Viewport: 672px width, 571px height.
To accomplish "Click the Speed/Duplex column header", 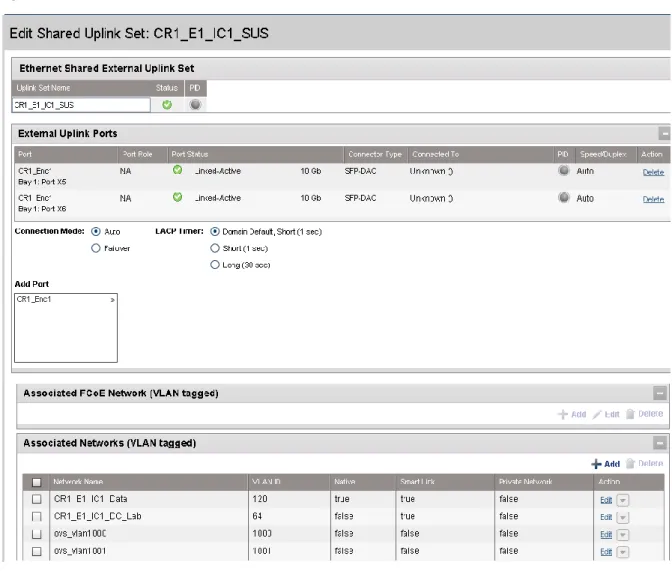I will [603, 154].
